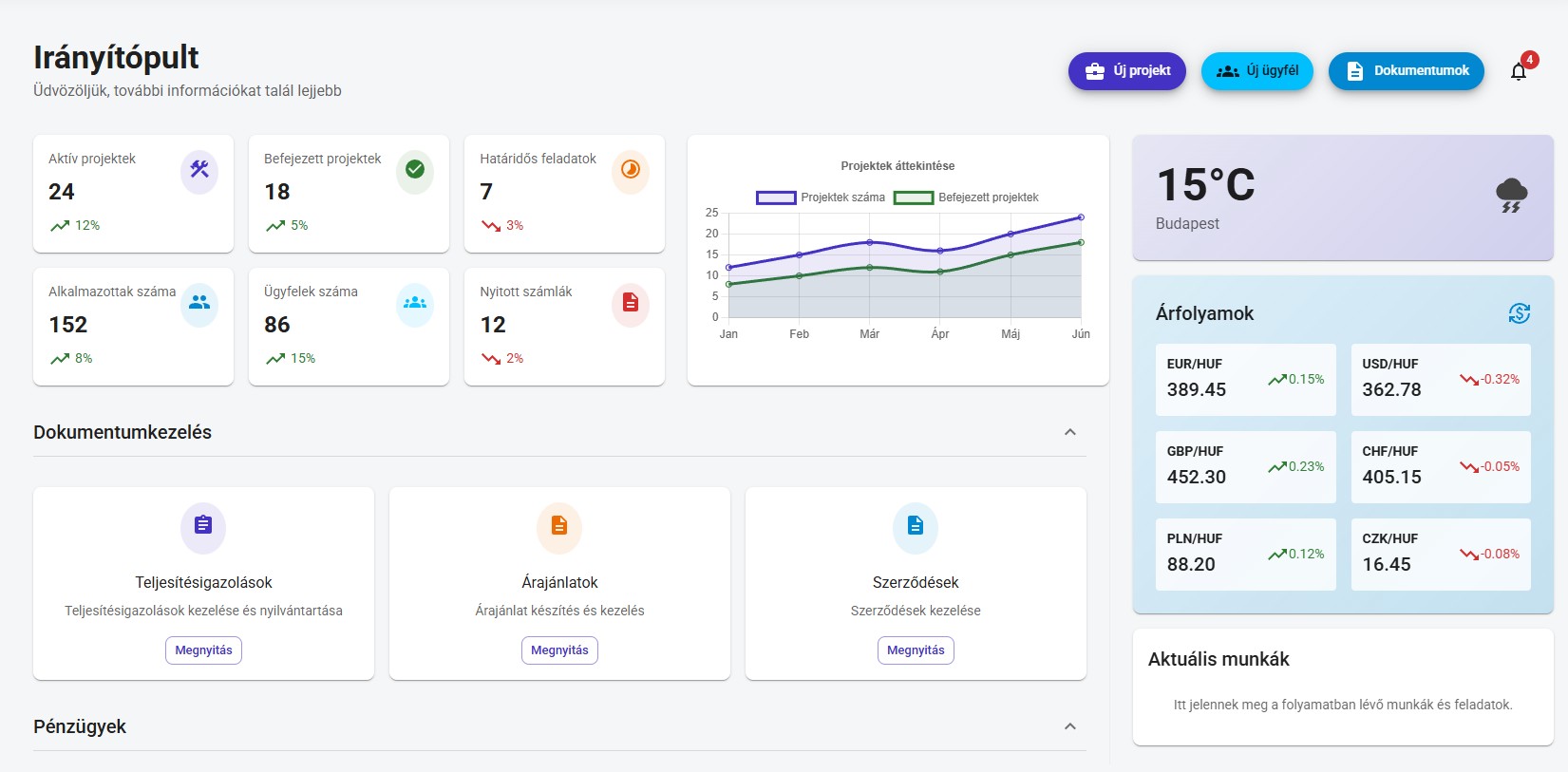Click the Új ügyfél button

pyautogui.click(x=1256, y=71)
